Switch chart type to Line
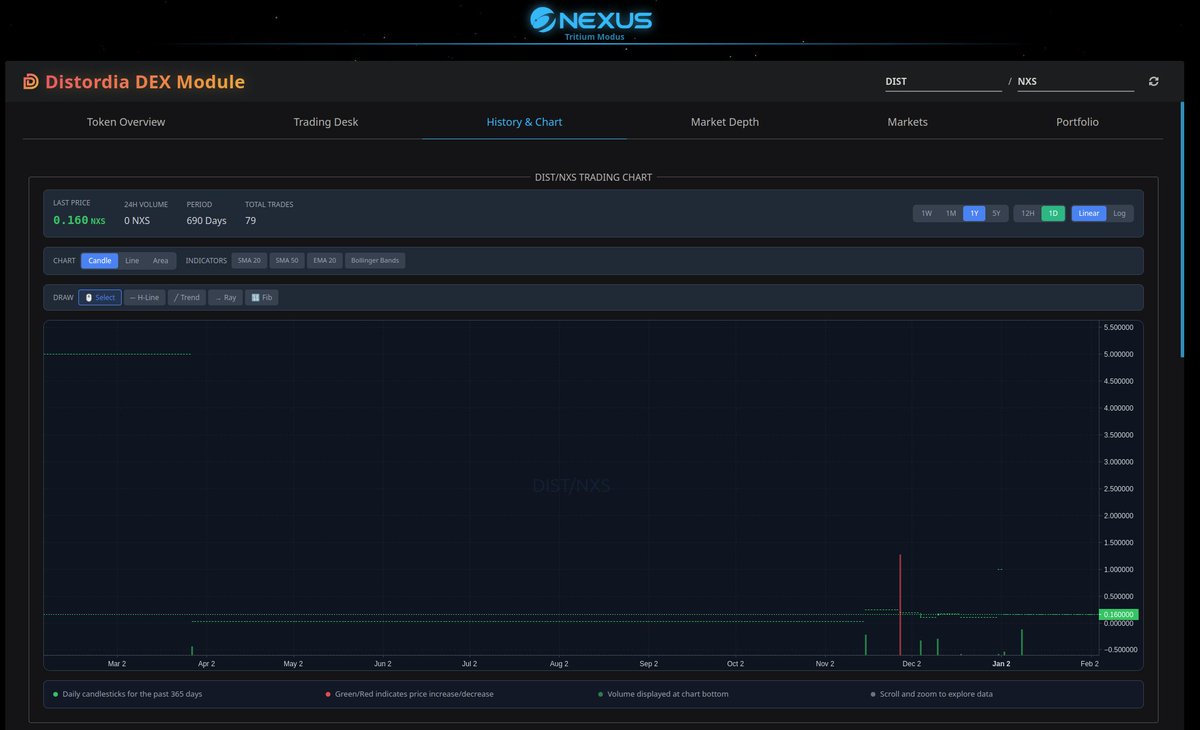The height and width of the screenshot is (730, 1200). pyautogui.click(x=132, y=260)
